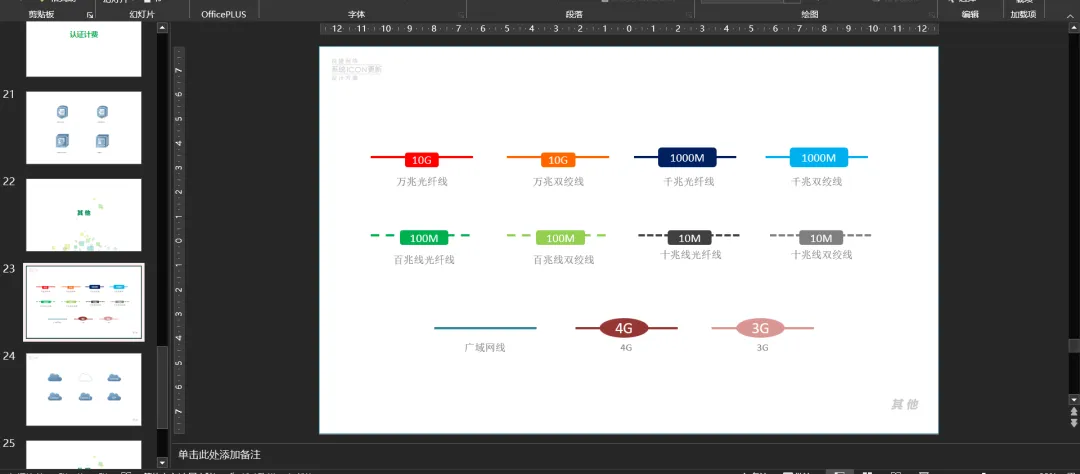Select the light blue 1000M badge shape
This screenshot has width=1080, height=474.
click(818, 157)
